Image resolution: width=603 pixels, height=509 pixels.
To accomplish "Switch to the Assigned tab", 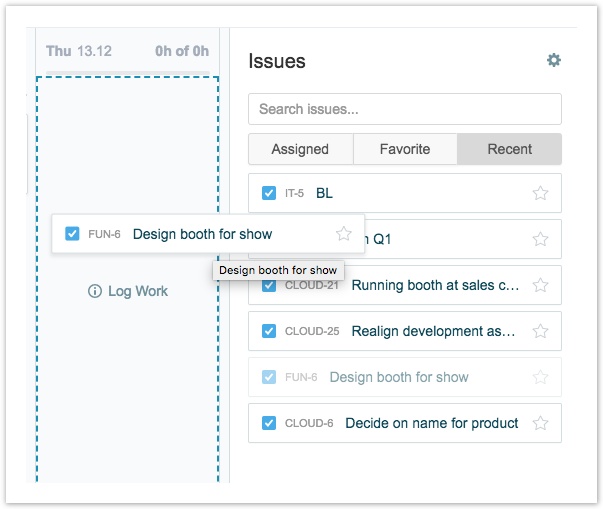I will point(300,149).
